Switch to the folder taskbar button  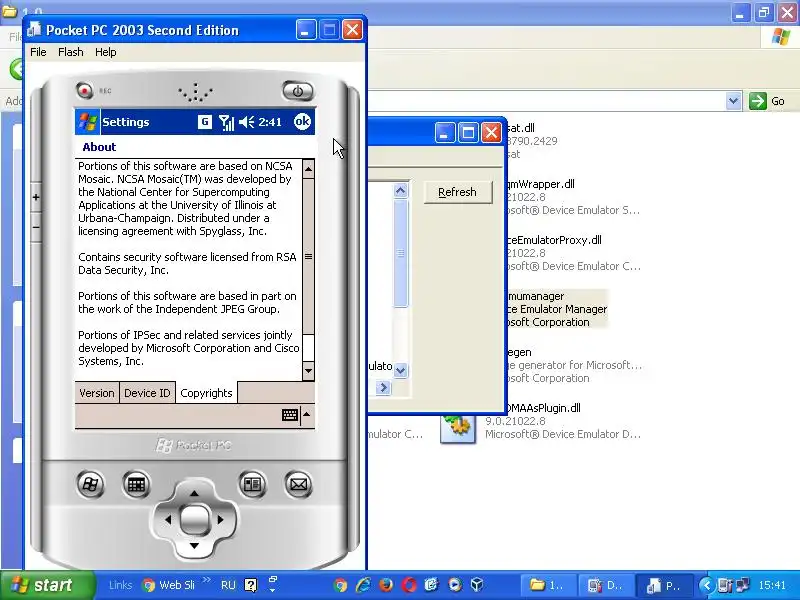[547, 585]
